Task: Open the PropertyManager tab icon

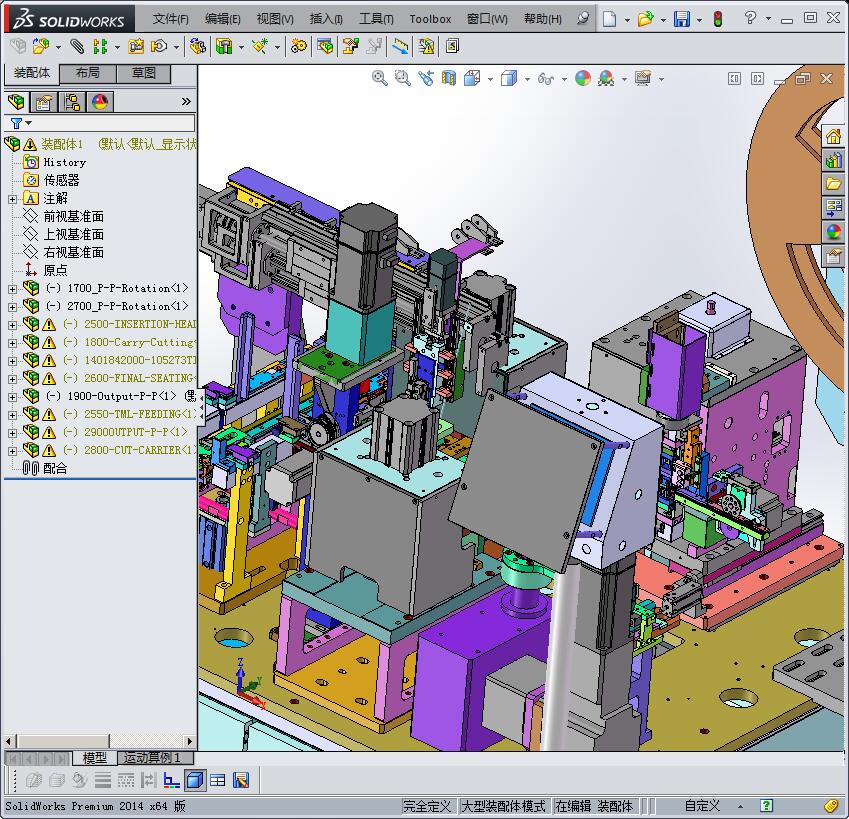Action: coord(44,102)
